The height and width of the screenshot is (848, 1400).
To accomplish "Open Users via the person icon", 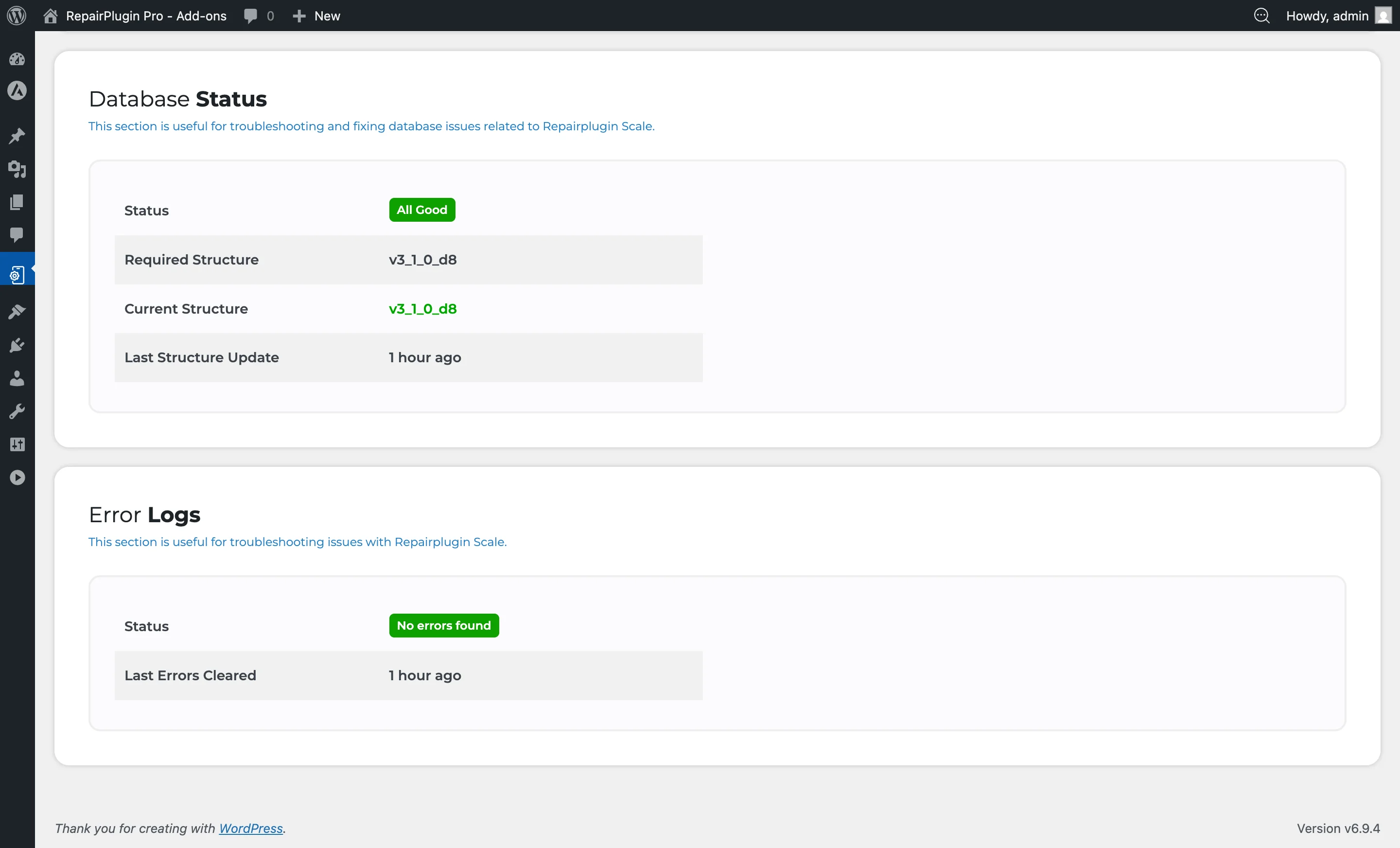I will pos(17,379).
